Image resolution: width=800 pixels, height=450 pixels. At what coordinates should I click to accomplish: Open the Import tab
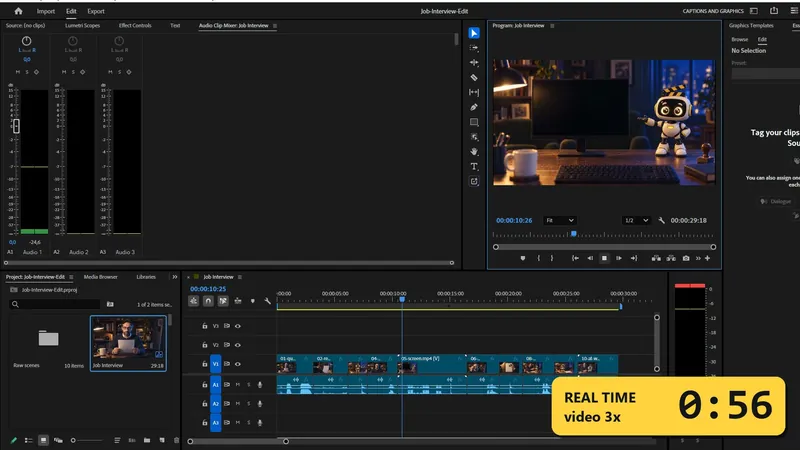click(x=45, y=11)
